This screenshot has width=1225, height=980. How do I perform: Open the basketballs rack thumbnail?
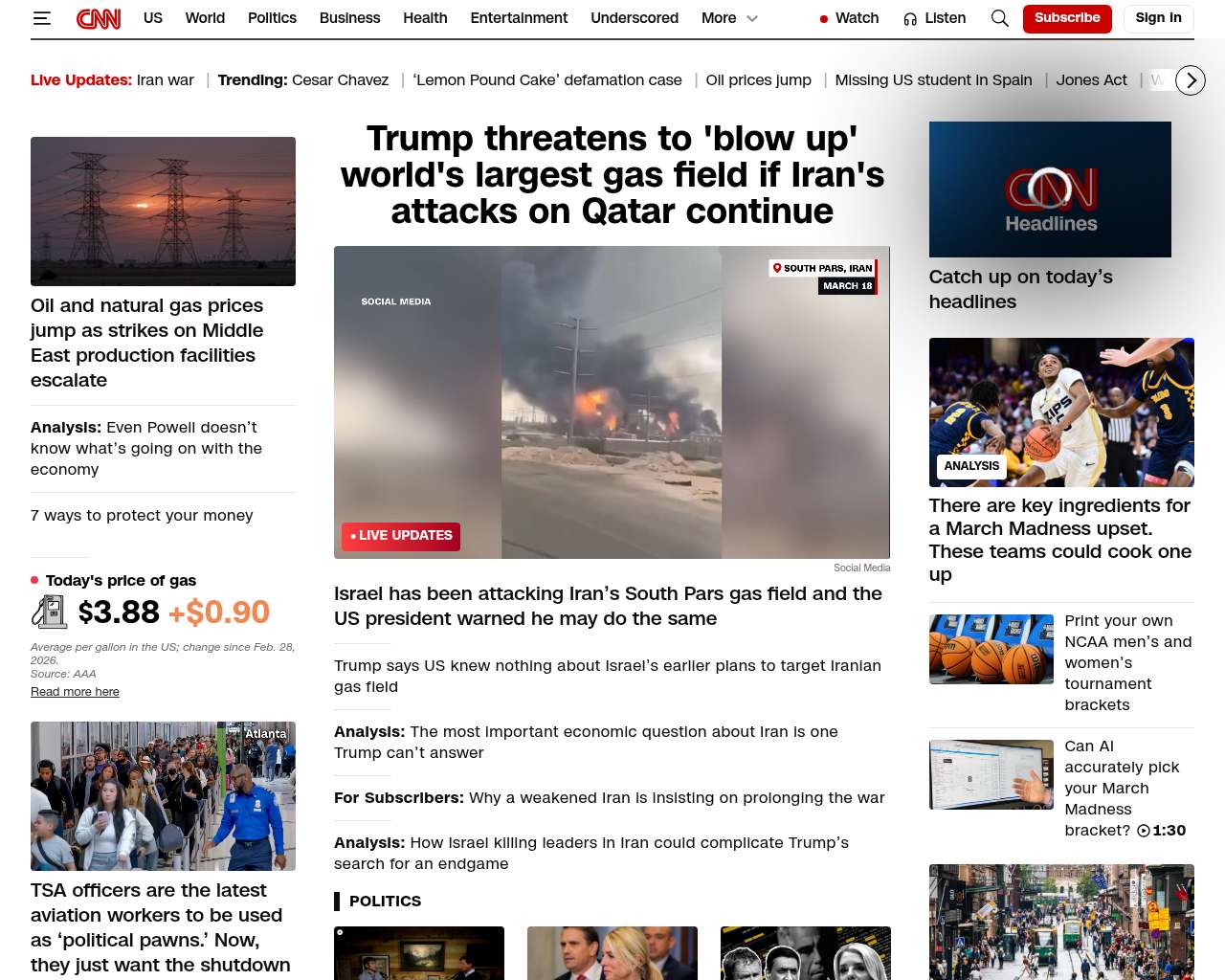pos(991,650)
